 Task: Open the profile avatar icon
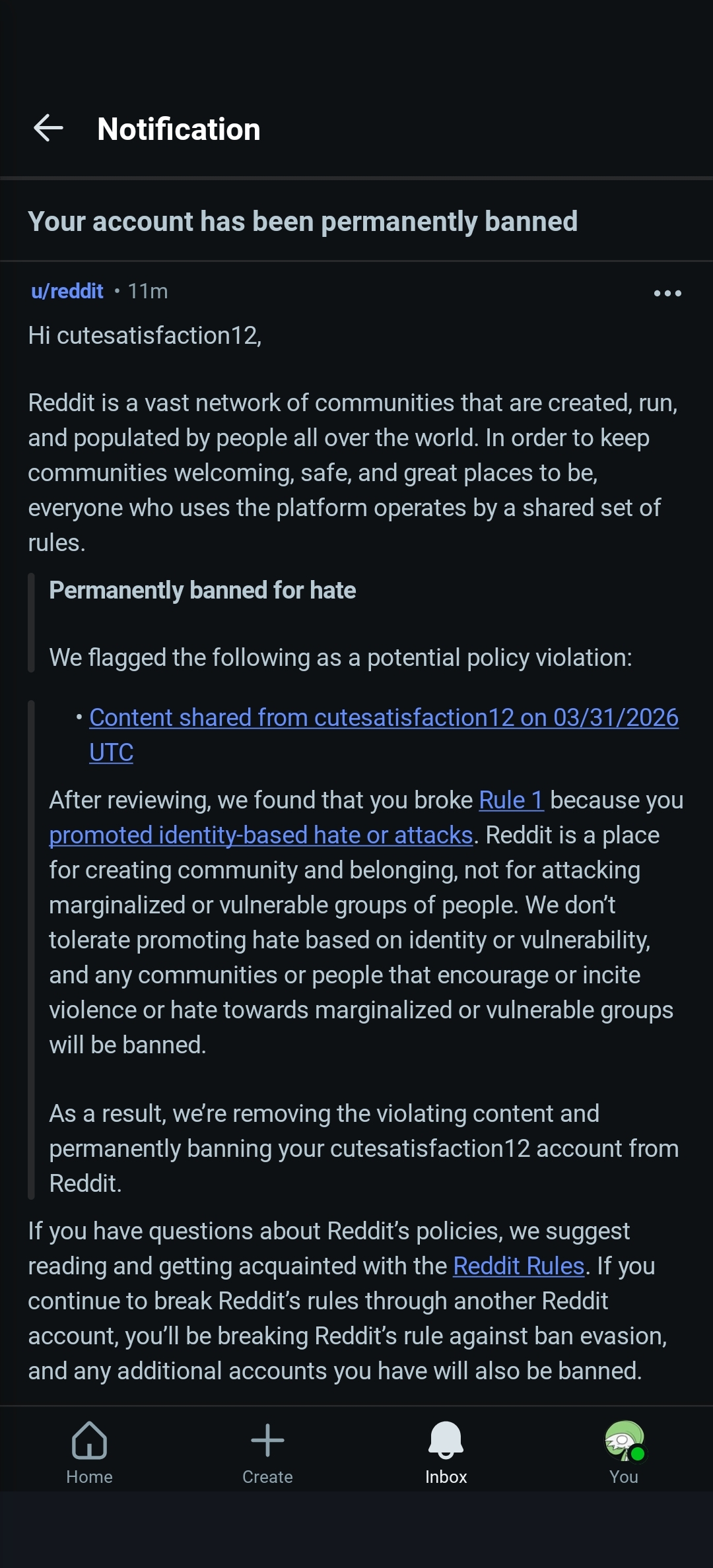pyautogui.click(x=623, y=1440)
